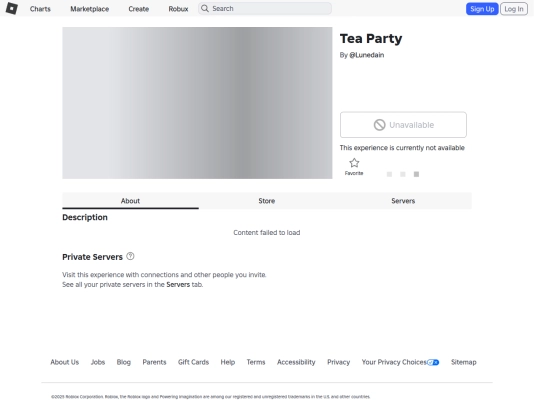Viewport: 540px width, 405px height.
Task: Open the Parents footer link
Action: coord(154,362)
